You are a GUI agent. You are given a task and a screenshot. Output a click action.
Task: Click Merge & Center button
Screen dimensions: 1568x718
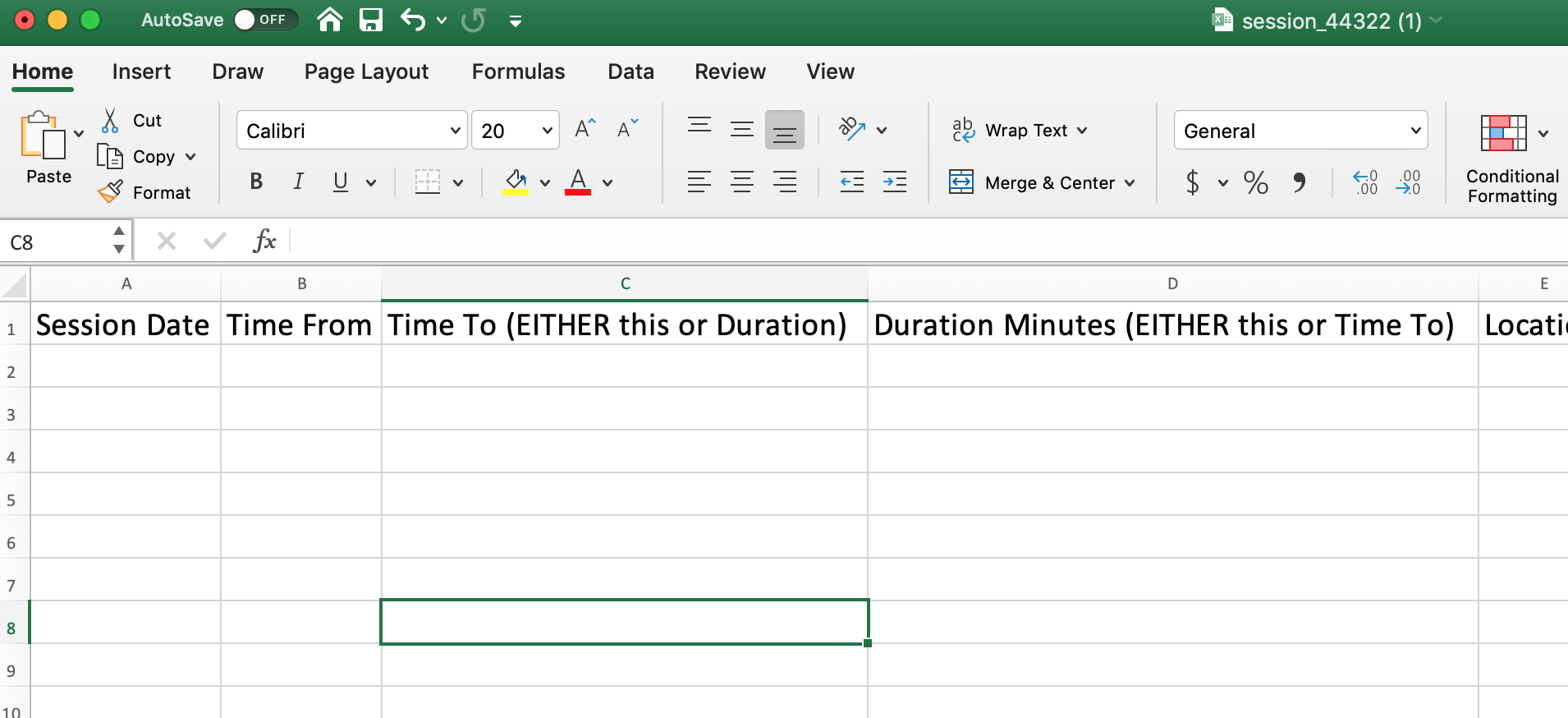coord(1032,182)
